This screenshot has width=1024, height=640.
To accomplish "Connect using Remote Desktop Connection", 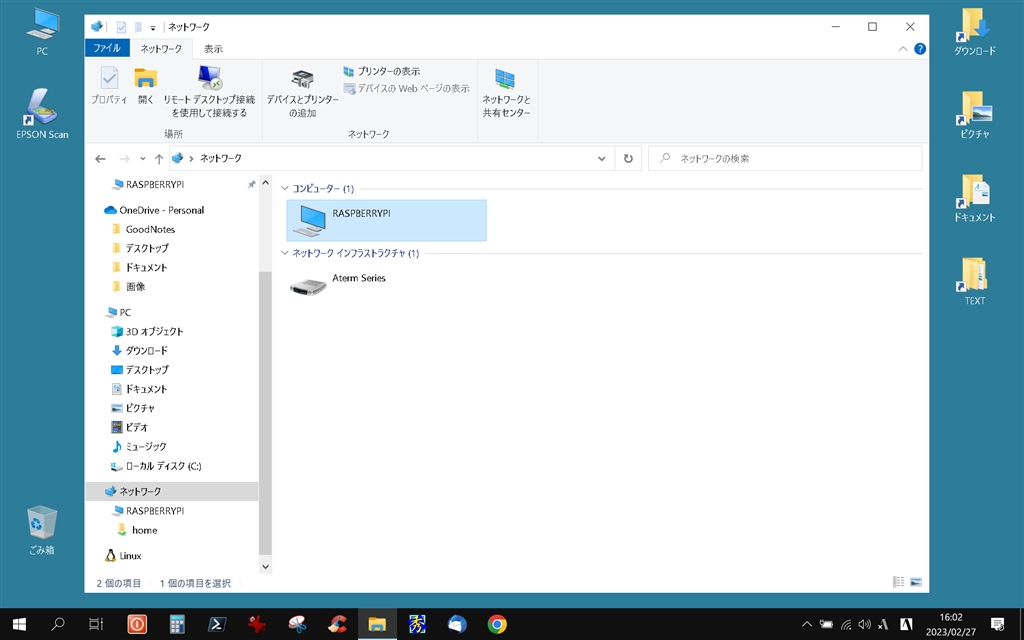I will (x=209, y=91).
